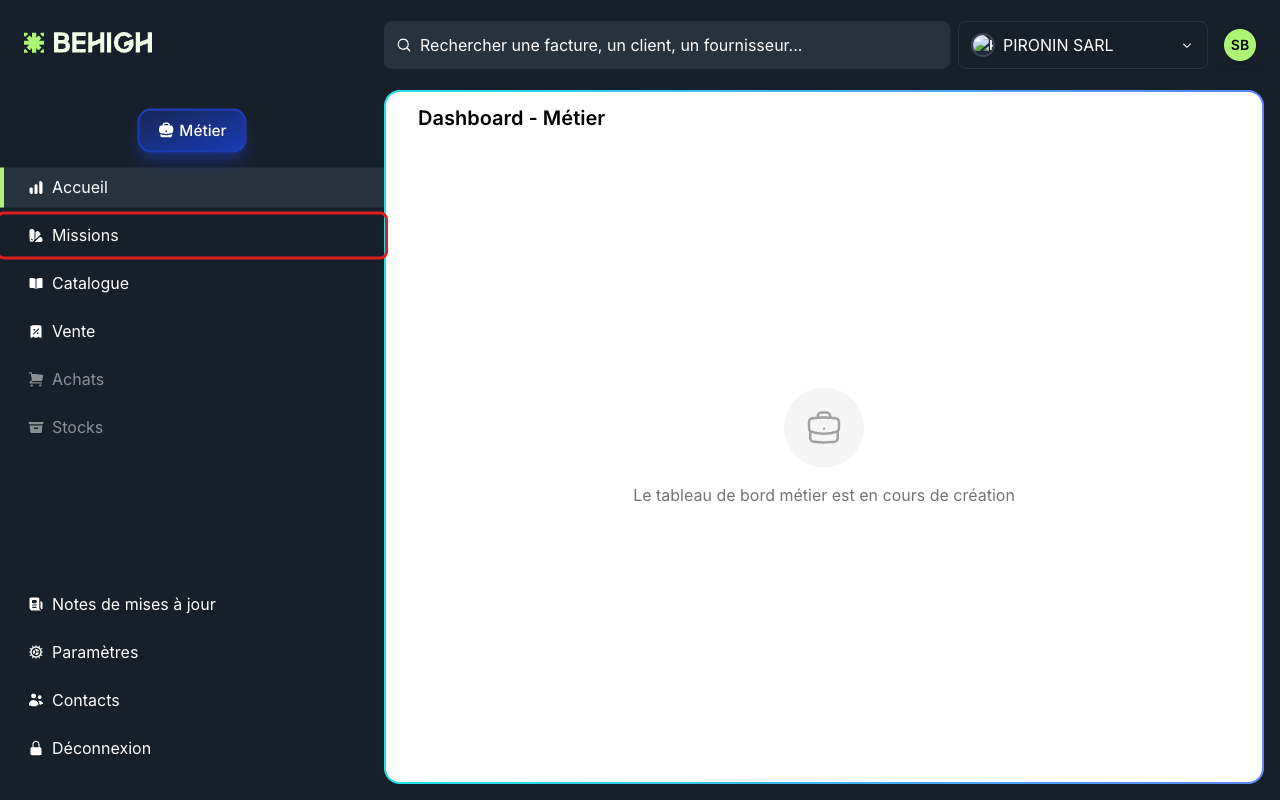Go to Accueil in sidebar

[x=192, y=187]
